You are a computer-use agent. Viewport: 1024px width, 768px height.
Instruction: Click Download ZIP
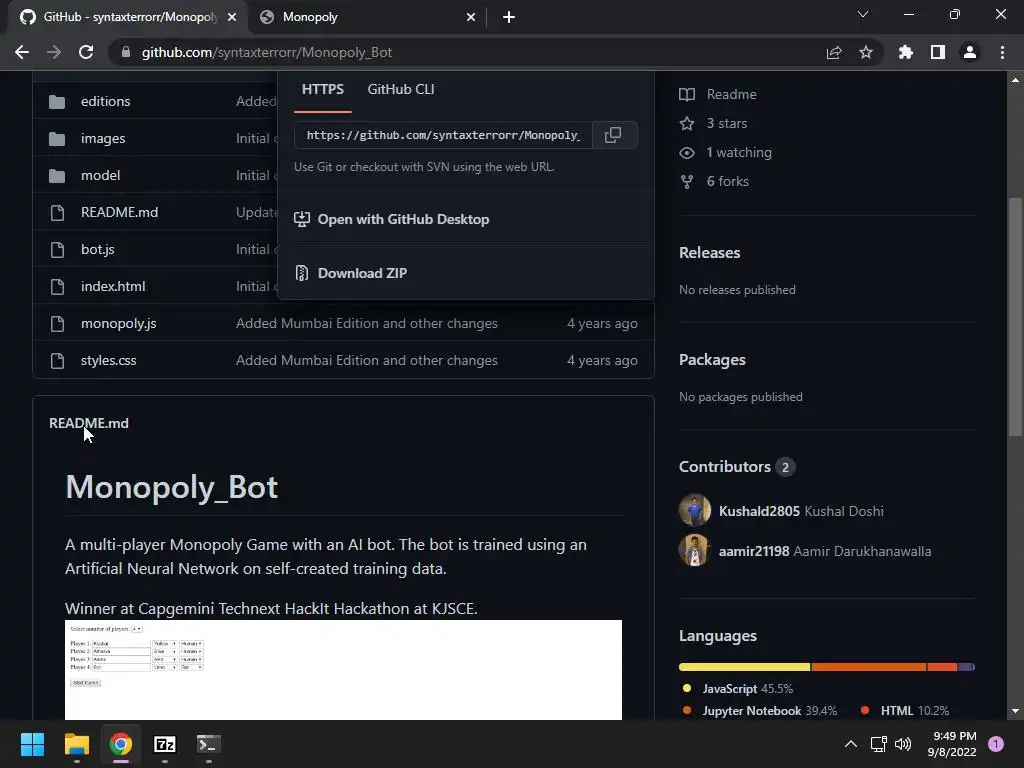362,273
